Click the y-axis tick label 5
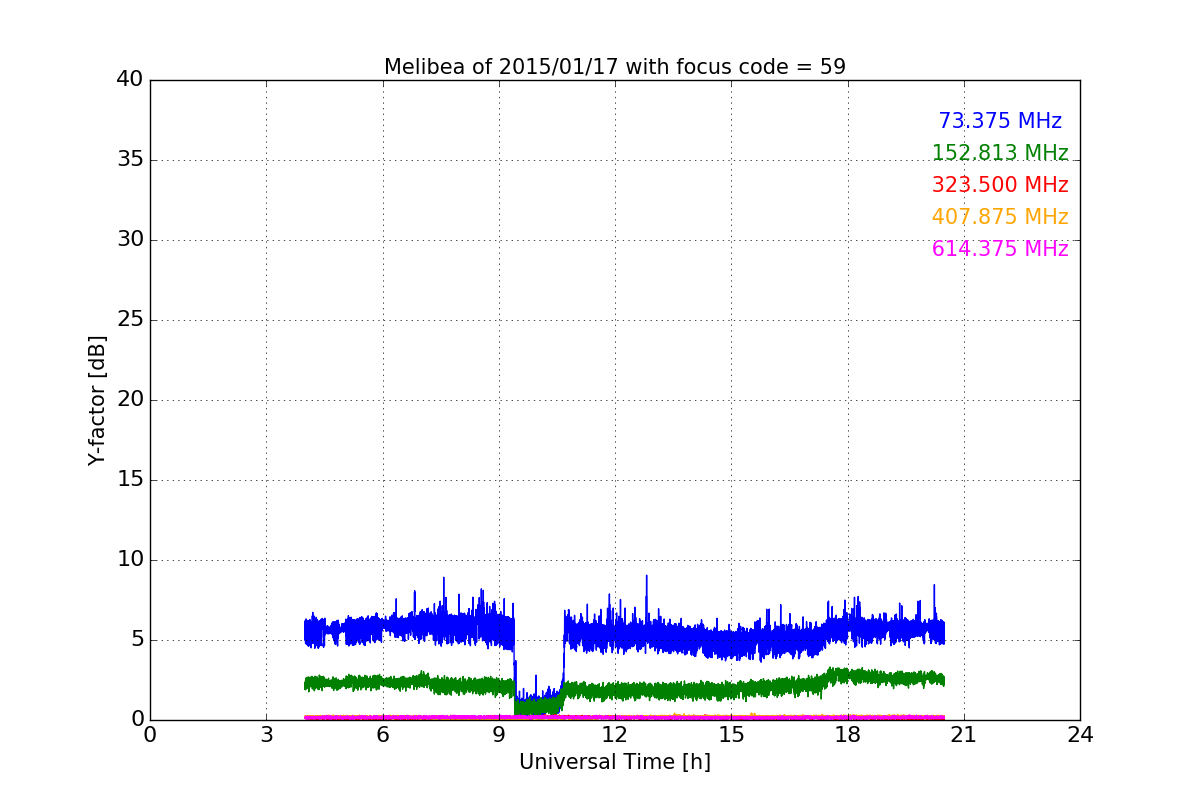1200x800 pixels. pyautogui.click(x=137, y=640)
